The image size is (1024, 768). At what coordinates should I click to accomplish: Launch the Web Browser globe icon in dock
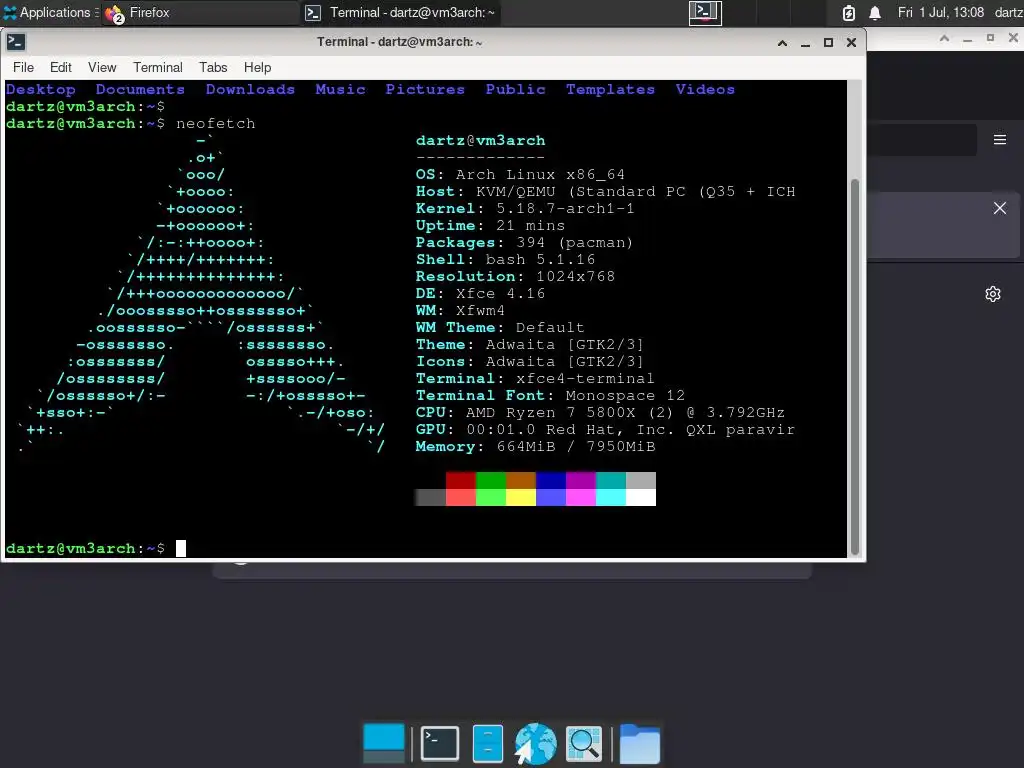[536, 743]
